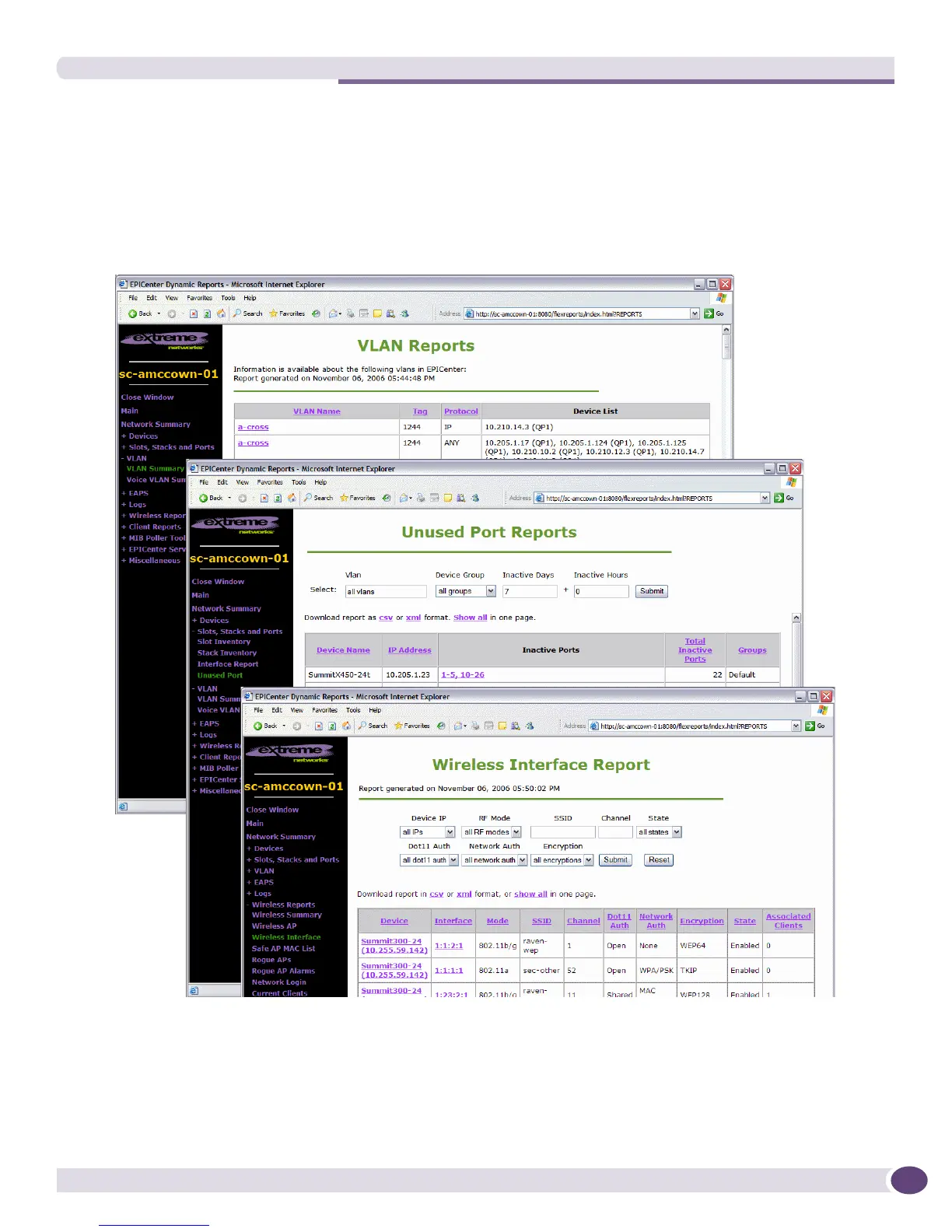The image size is (952, 1232).
Task: Select 'Rogue AP Alarms' in Wireless sidebar
Action: click(283, 971)
